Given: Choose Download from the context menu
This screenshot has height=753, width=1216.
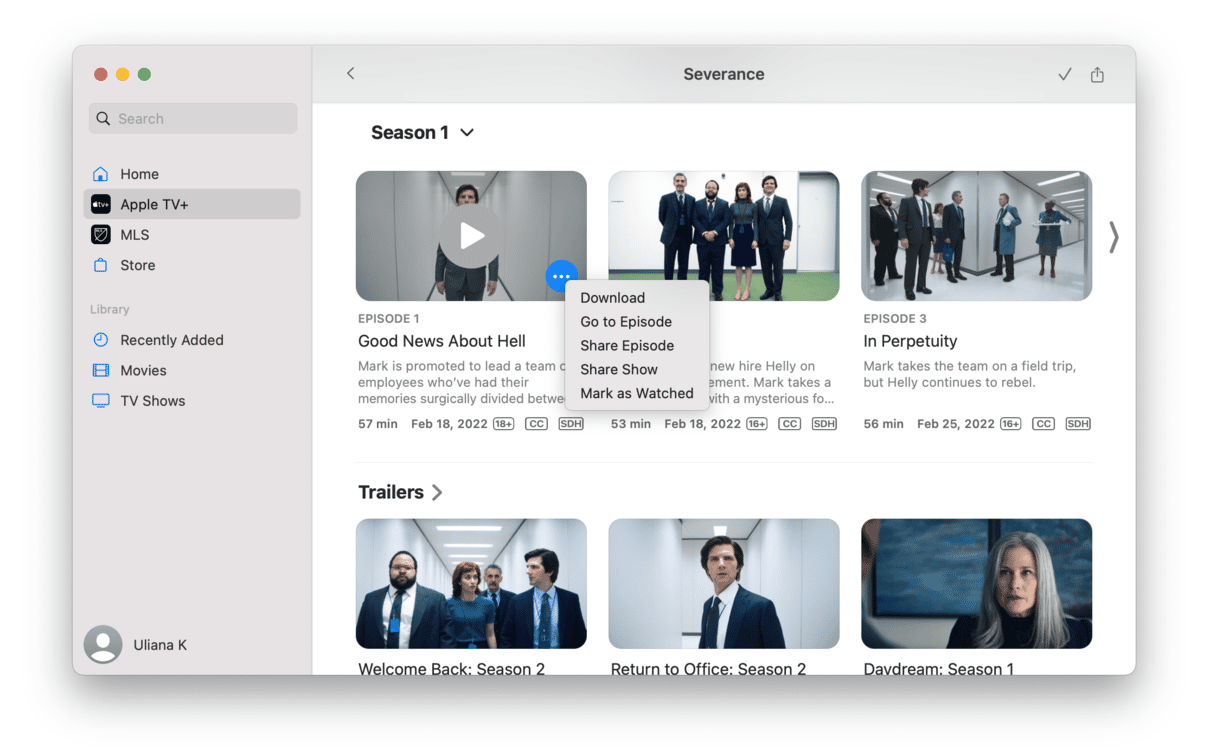Looking at the screenshot, I should (x=612, y=298).
